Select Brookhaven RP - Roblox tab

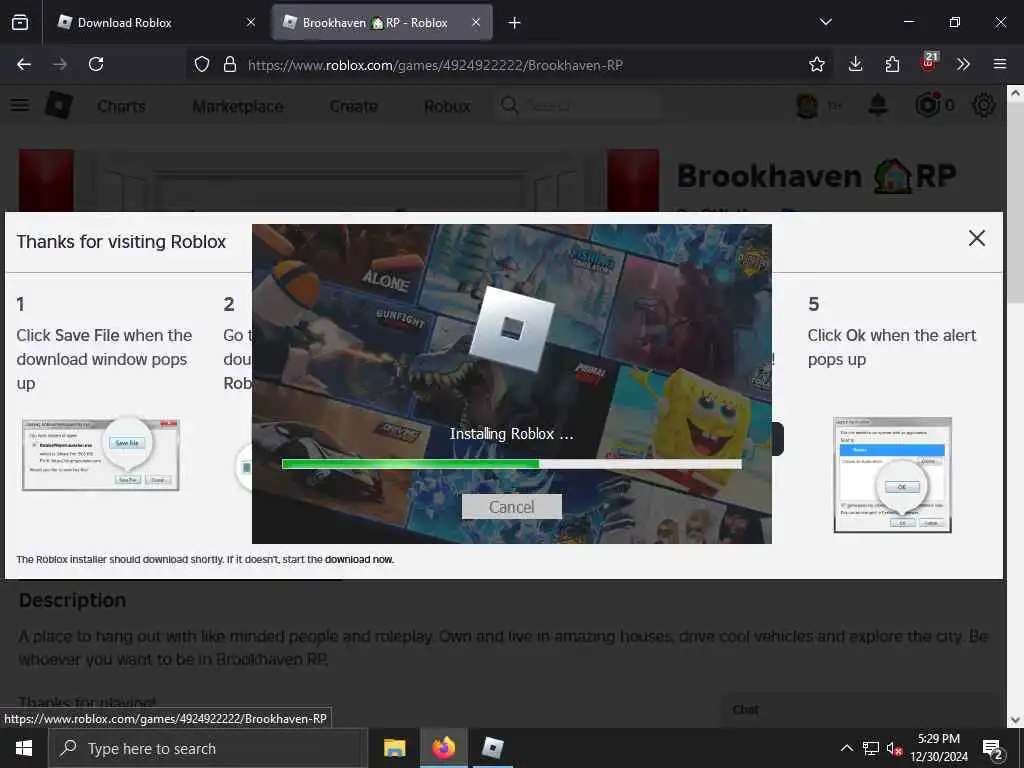376,22
